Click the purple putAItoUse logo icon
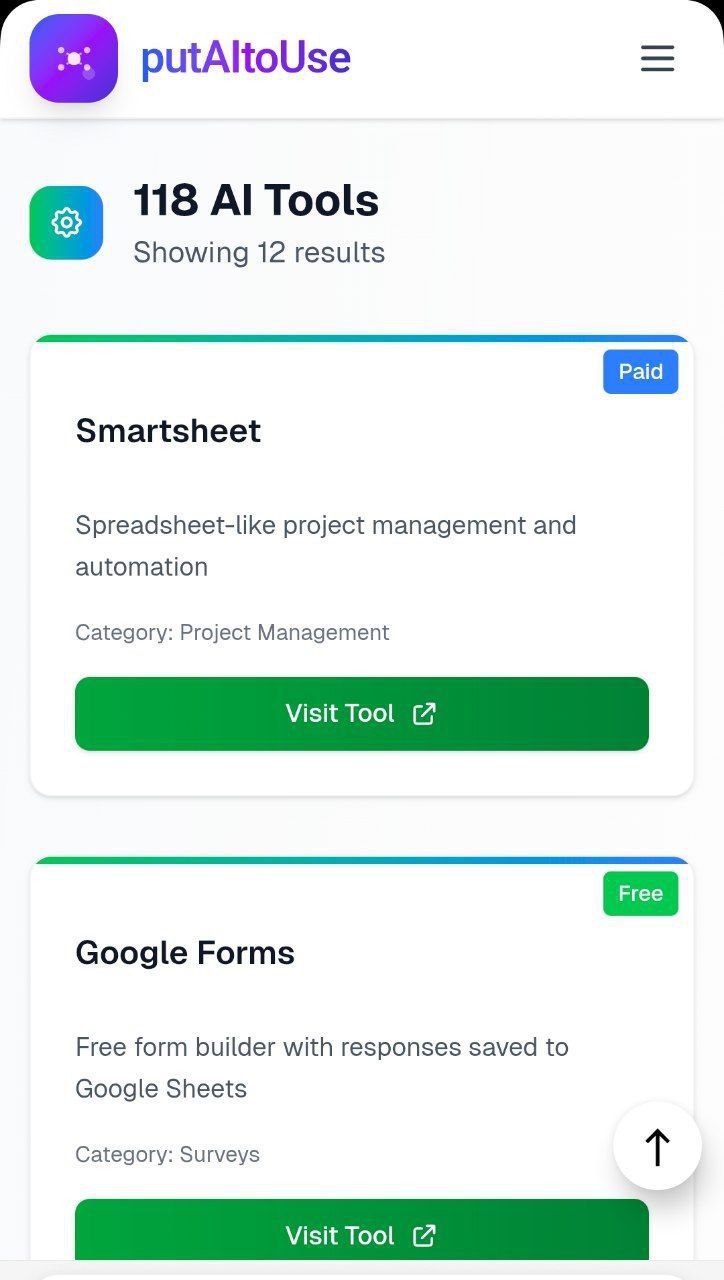 (x=73, y=58)
